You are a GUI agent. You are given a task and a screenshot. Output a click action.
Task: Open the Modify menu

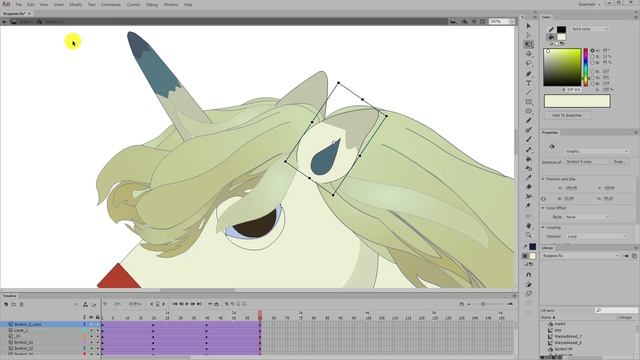76,4
